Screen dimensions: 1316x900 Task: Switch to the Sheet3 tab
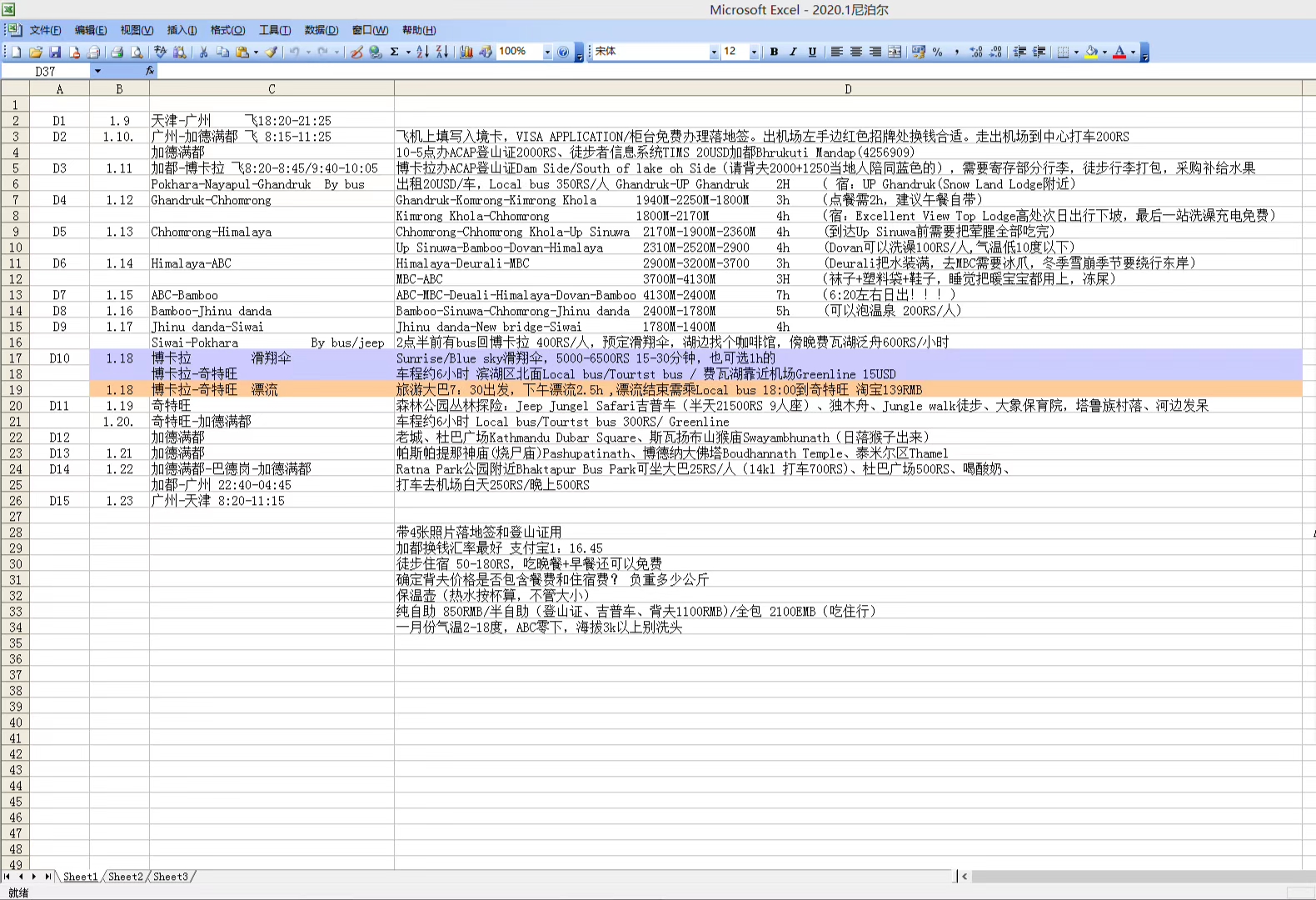pyautogui.click(x=170, y=877)
